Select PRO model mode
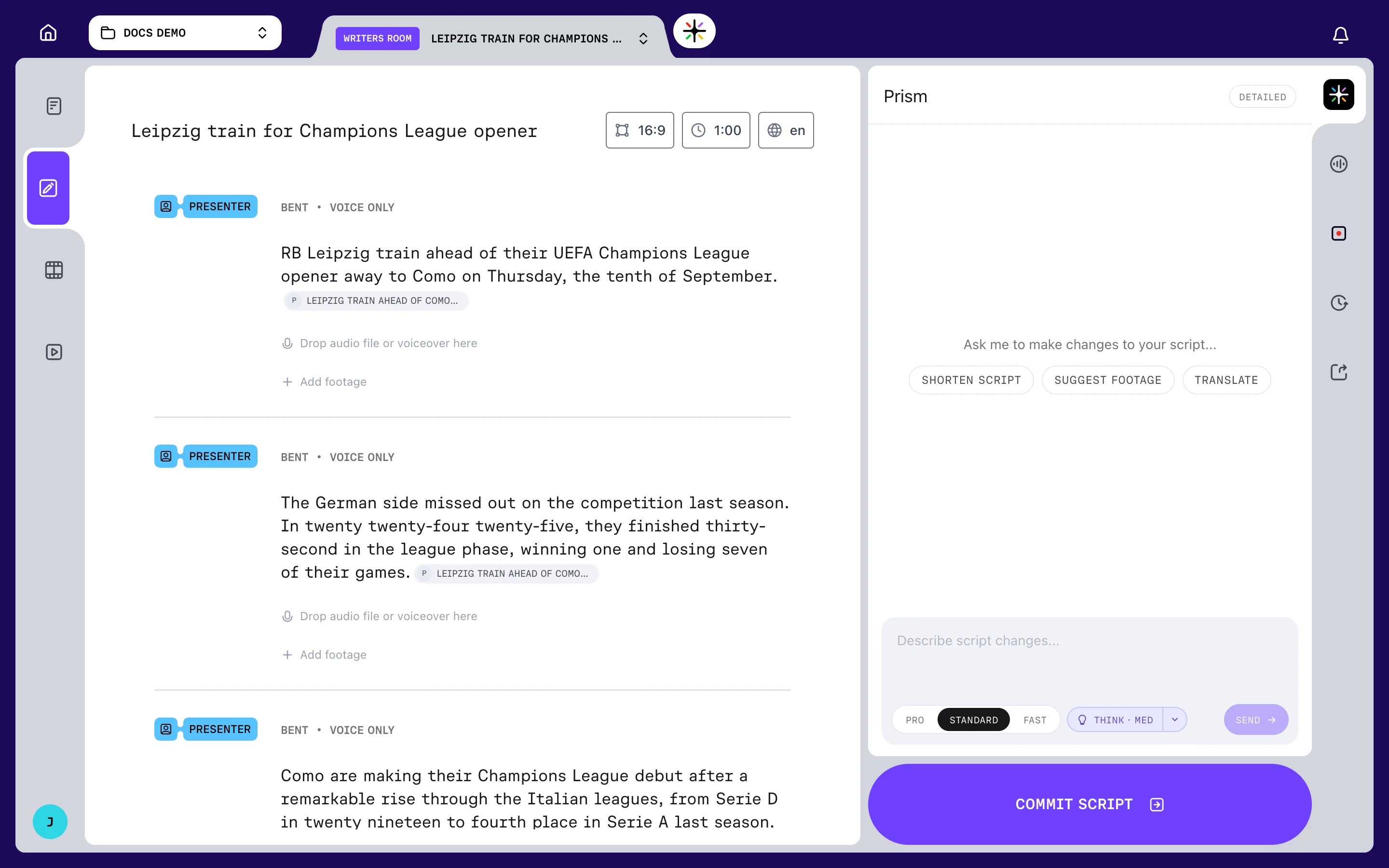 coord(915,720)
